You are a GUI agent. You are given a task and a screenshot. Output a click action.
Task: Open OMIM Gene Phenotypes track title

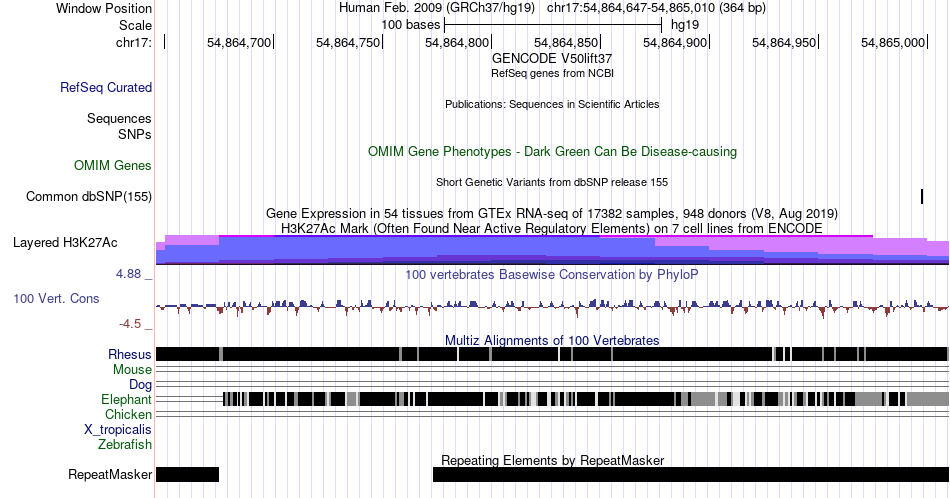pos(552,151)
